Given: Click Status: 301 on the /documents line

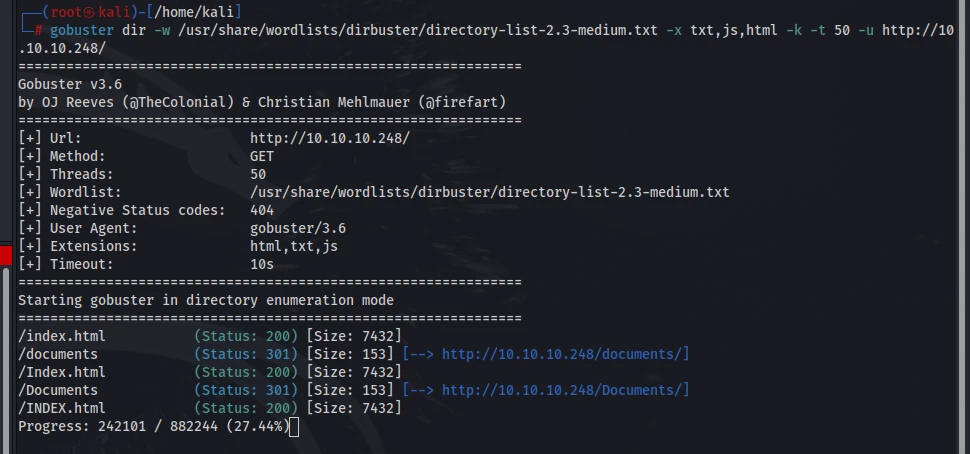Looking at the screenshot, I should pos(246,354).
